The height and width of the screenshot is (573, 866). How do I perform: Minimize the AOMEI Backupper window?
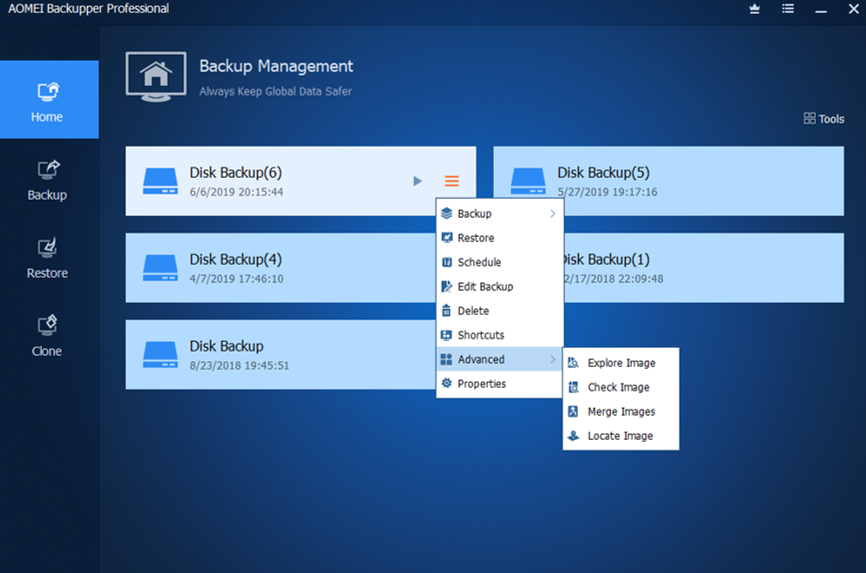pyautogui.click(x=821, y=10)
